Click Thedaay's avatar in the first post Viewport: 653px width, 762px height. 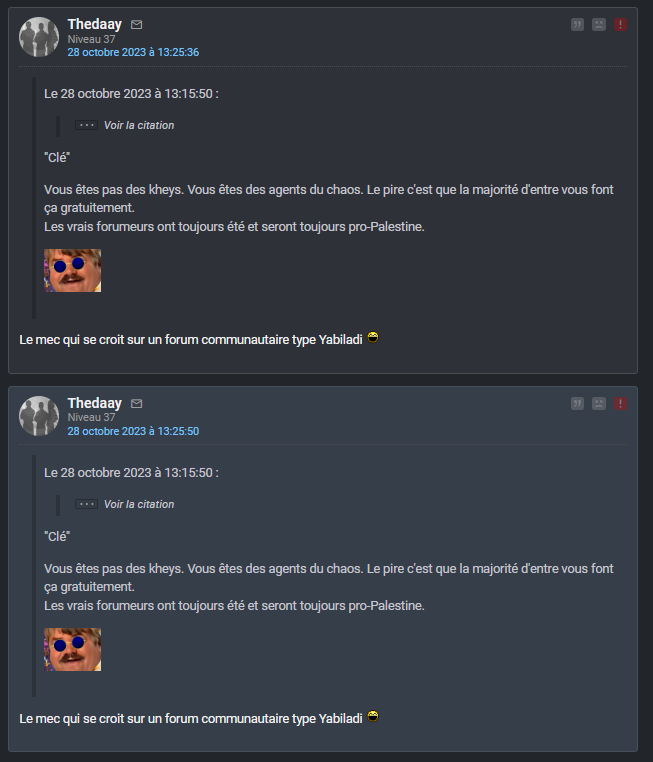[x=40, y=37]
